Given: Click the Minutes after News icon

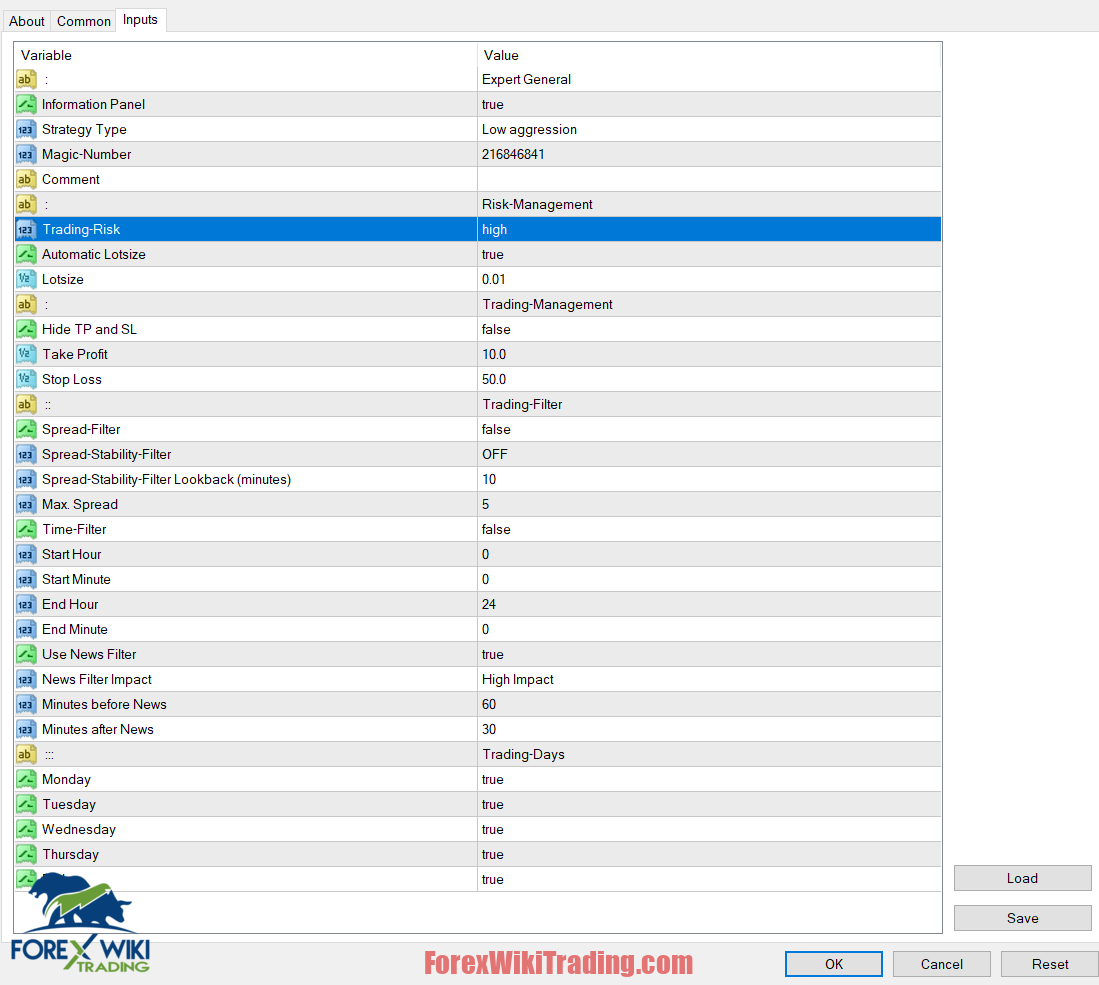Looking at the screenshot, I should [26, 730].
